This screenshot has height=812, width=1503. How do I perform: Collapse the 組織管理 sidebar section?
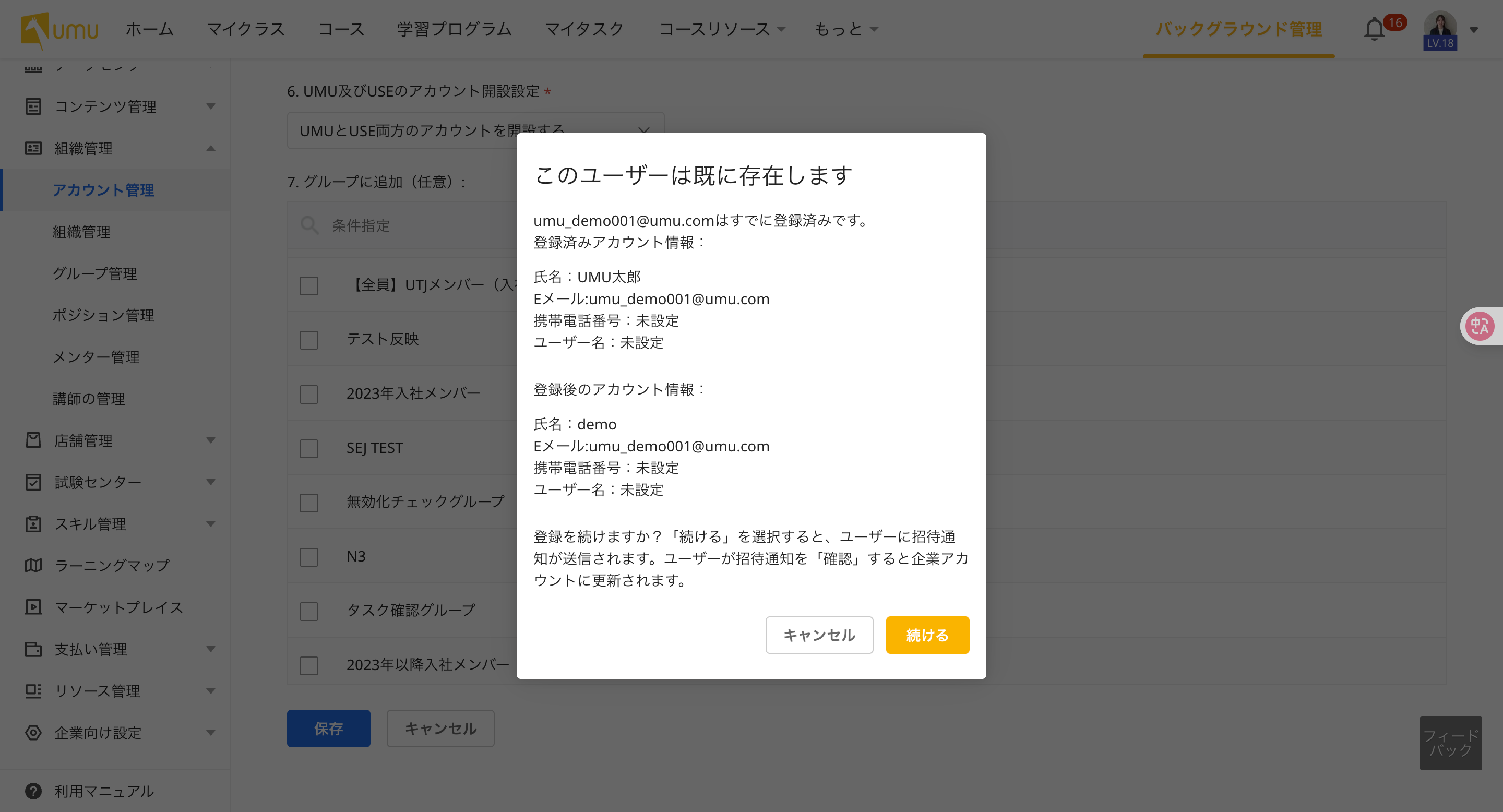(211, 149)
